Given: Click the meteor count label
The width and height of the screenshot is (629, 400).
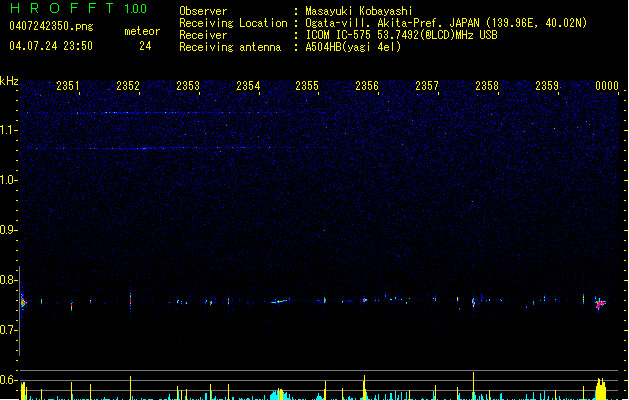Looking at the screenshot, I should point(142,31).
